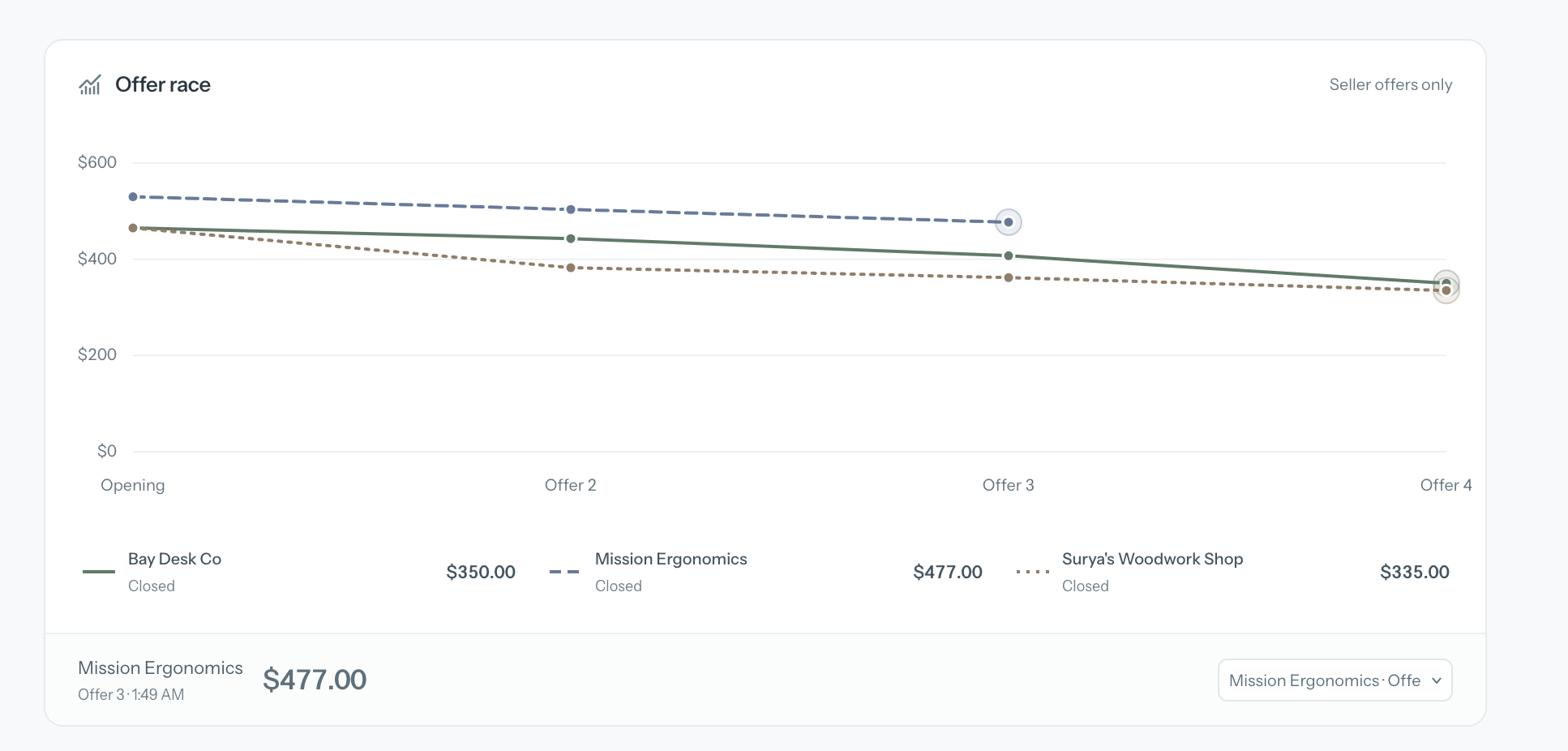Click the dotted brown Surya's Woodwork swatch

(1032, 572)
